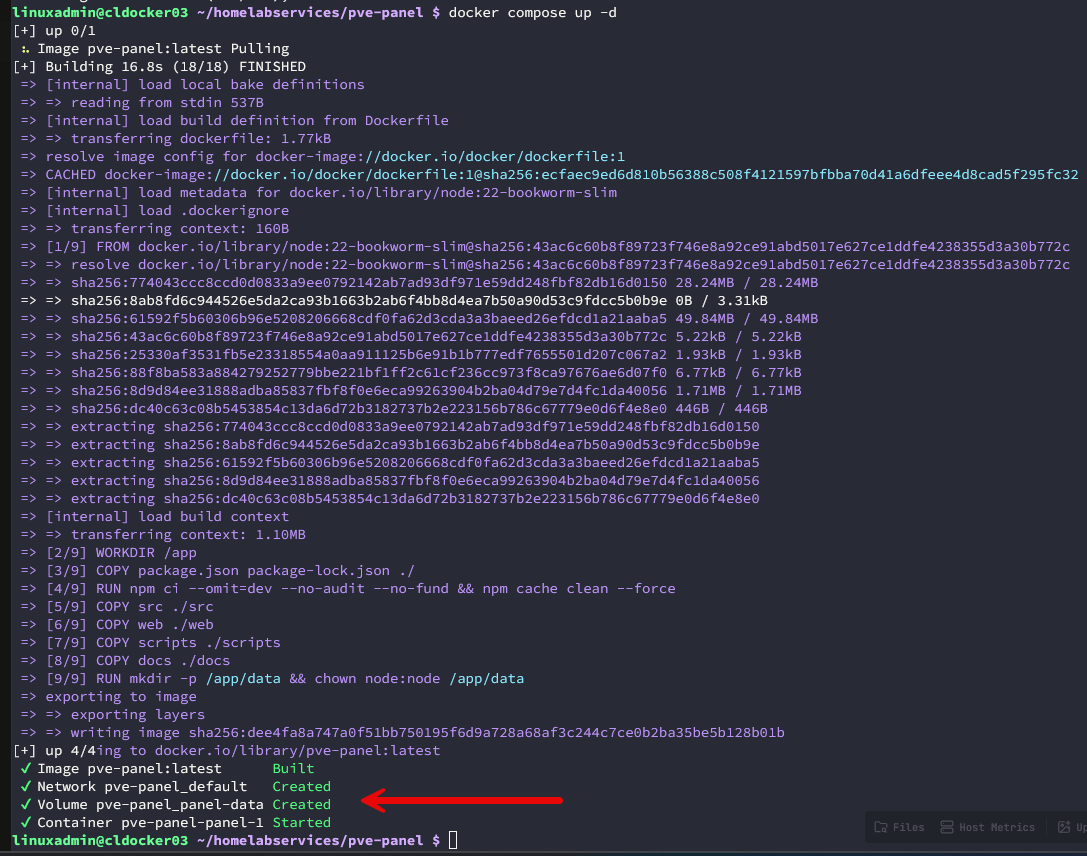Screen dimensions: 1087x856
Task: Click the 'resolve docker.io/library/node:22-bookworm-slim' line
Action: tap(545, 265)
